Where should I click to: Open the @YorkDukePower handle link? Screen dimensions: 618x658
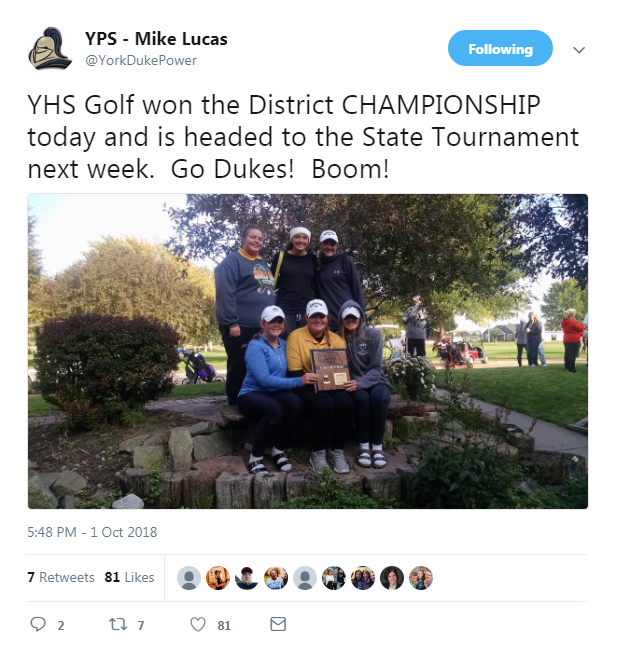pyautogui.click(x=141, y=60)
